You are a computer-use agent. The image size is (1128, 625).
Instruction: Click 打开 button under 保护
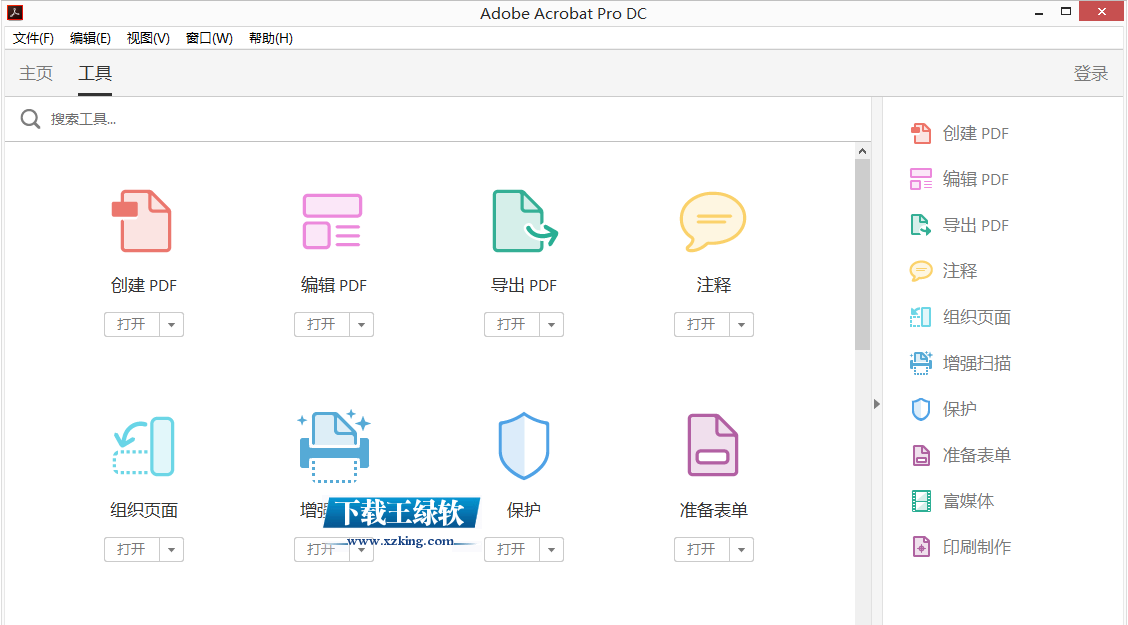coord(511,549)
